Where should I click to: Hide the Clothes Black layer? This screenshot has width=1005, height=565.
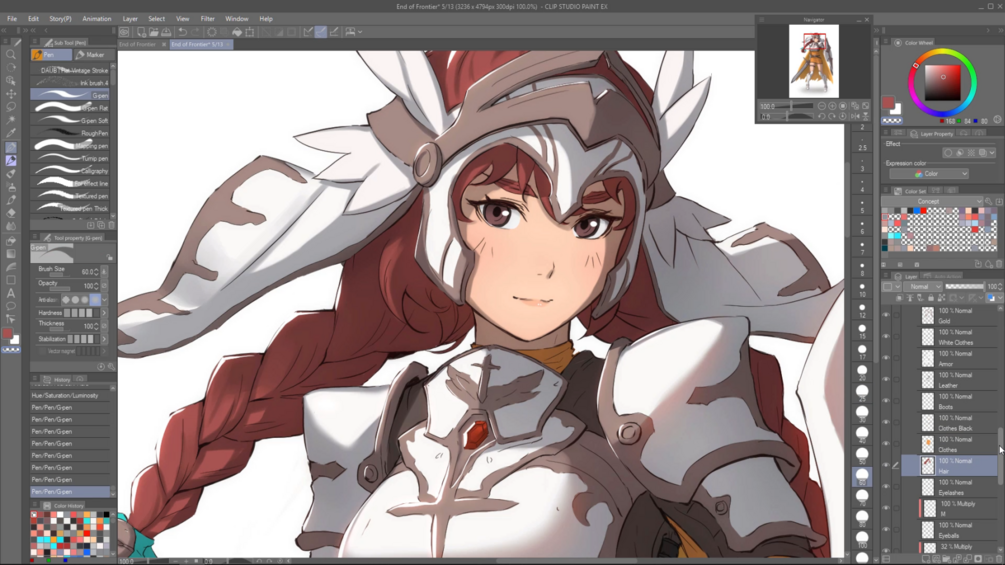[886, 422]
